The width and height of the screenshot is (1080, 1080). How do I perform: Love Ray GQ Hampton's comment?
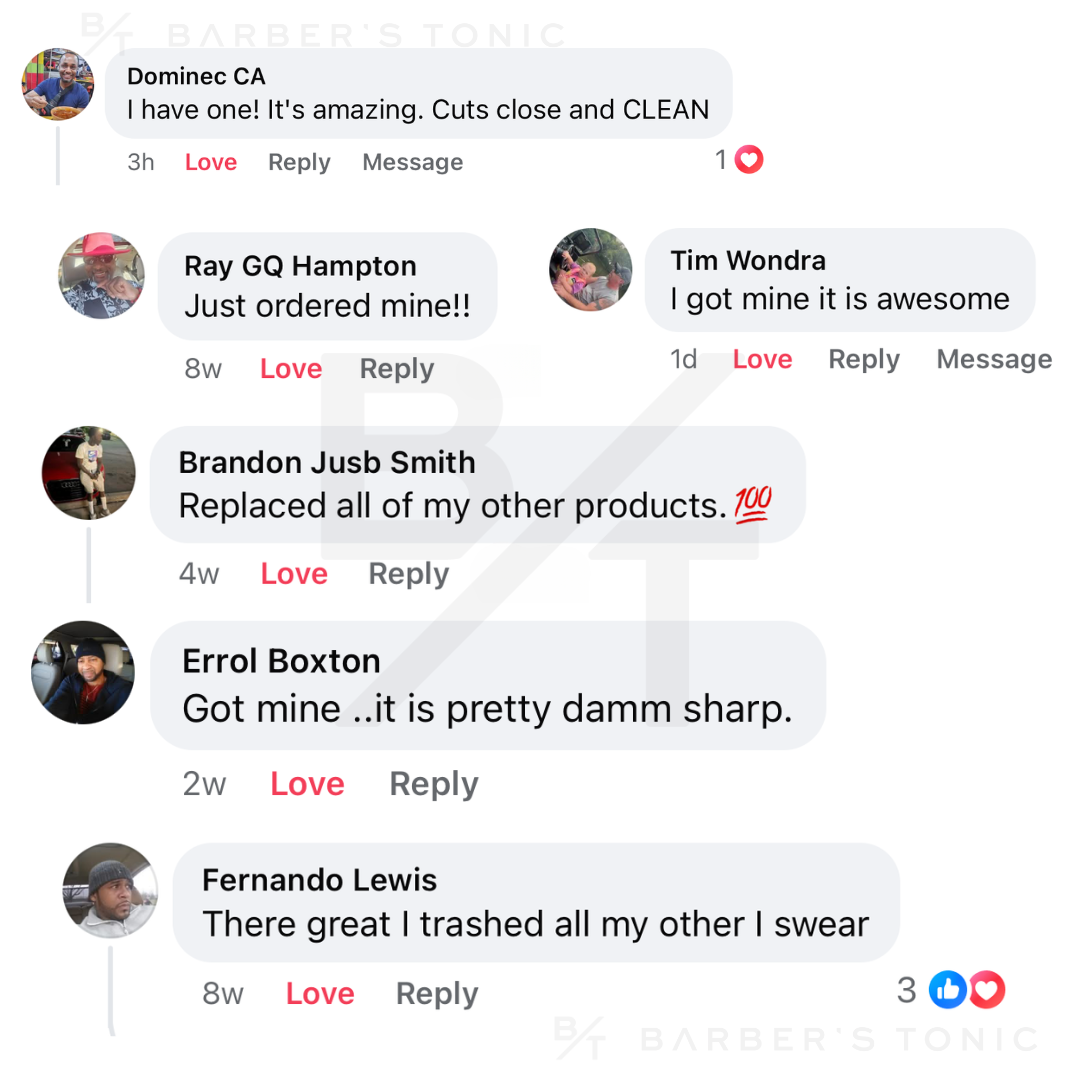coord(291,369)
